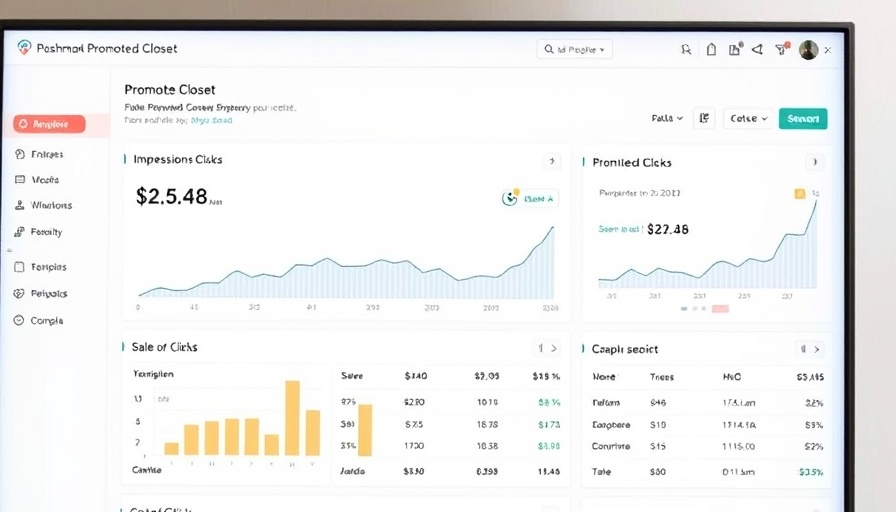Click the Promote Closet page heading
This screenshot has height=512, width=896.
pyautogui.click(x=170, y=90)
